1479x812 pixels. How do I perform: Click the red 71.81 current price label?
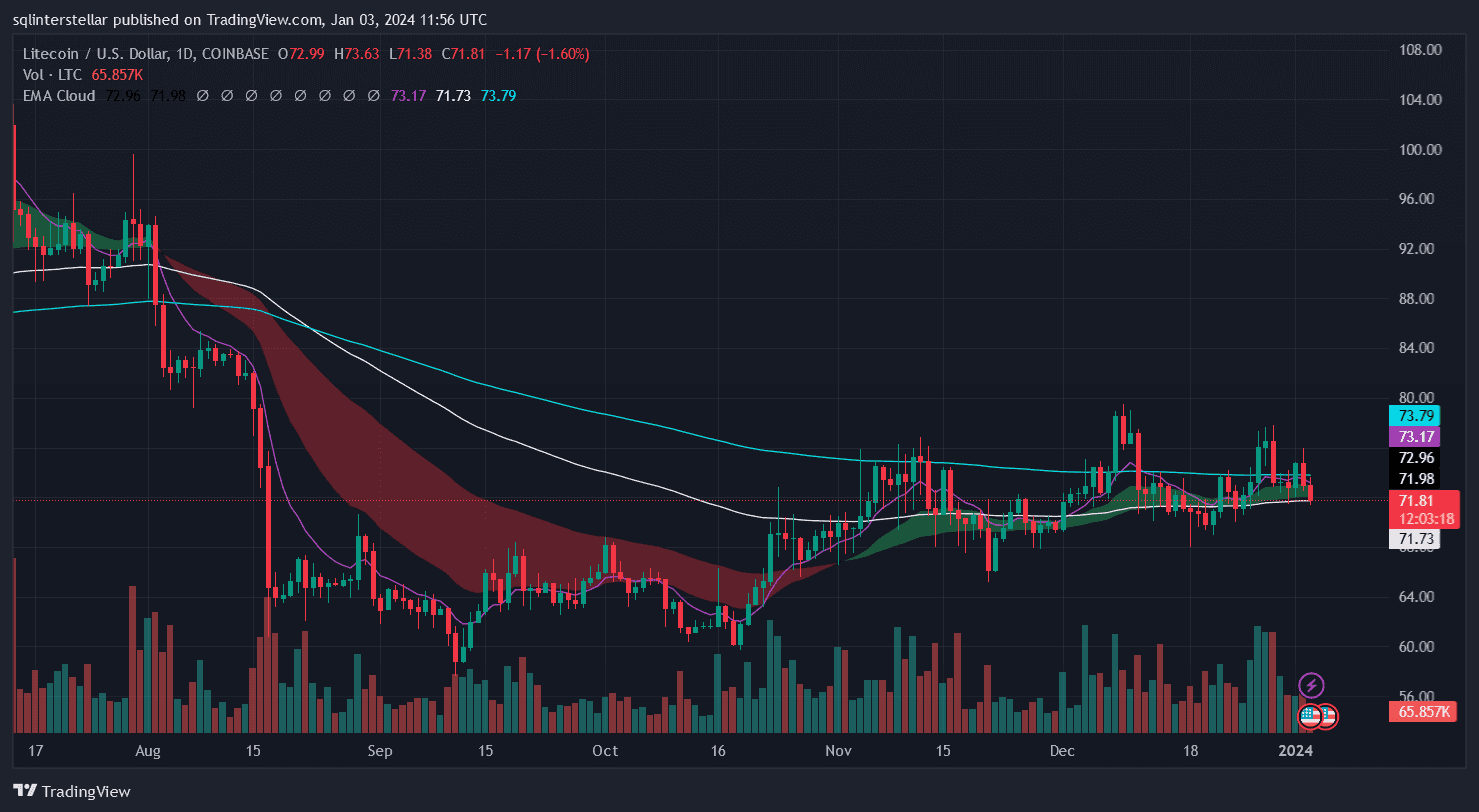pyautogui.click(x=1417, y=501)
